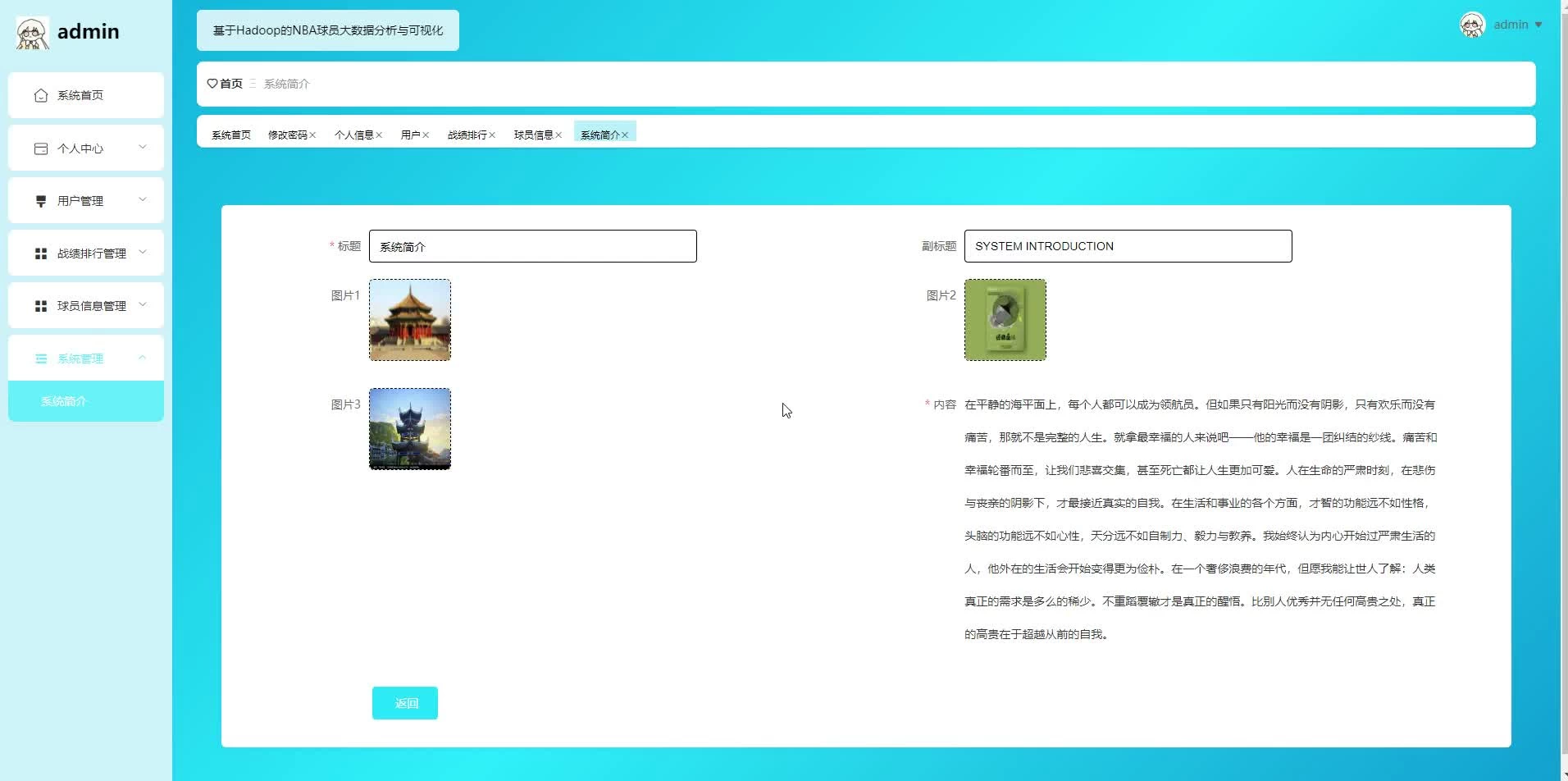
Task: Click the grid icon beside 战绩排行管理
Action: pyautogui.click(x=41, y=253)
